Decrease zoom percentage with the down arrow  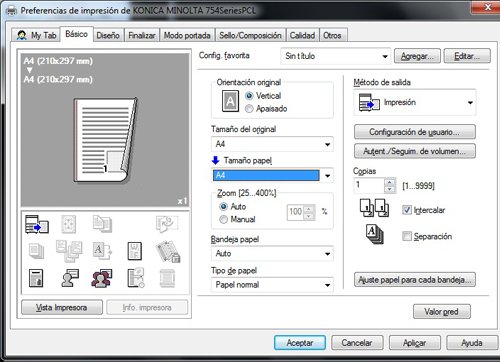click(309, 216)
